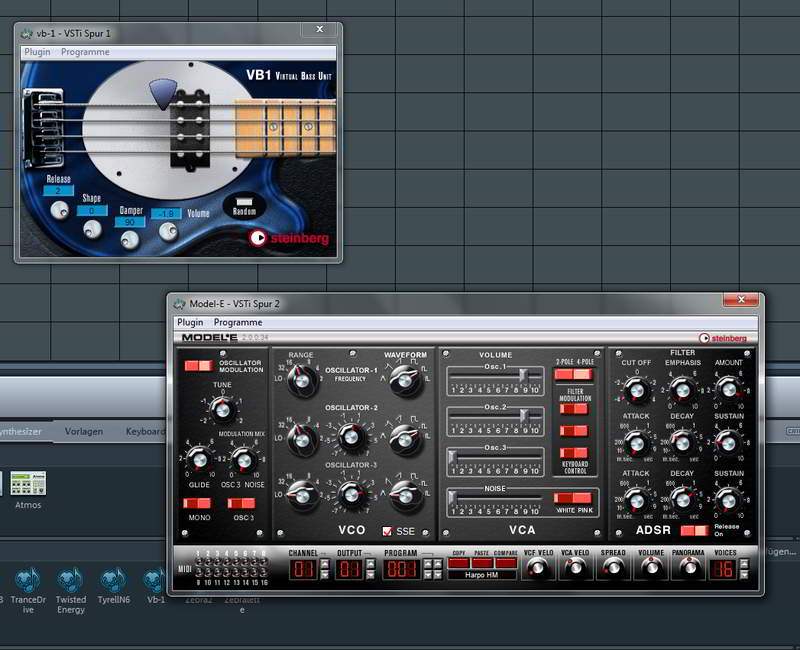Select the Twisted Energy instrument icon

70,581
